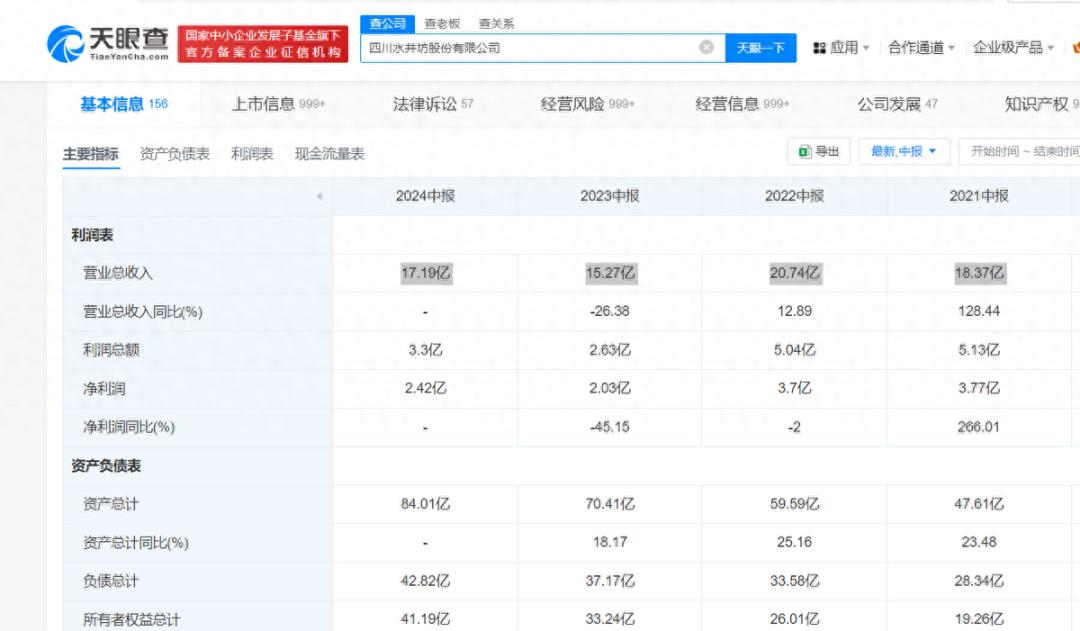Viewport: 1080px width, 631px height.
Task: Click the 25.16 asset growth cell
Action: pos(794,542)
